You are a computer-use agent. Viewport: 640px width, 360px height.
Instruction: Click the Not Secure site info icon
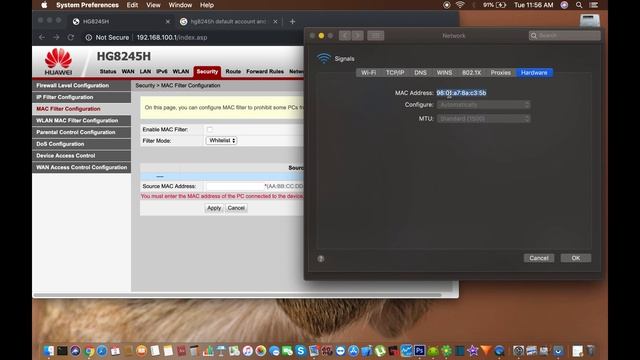point(89,37)
